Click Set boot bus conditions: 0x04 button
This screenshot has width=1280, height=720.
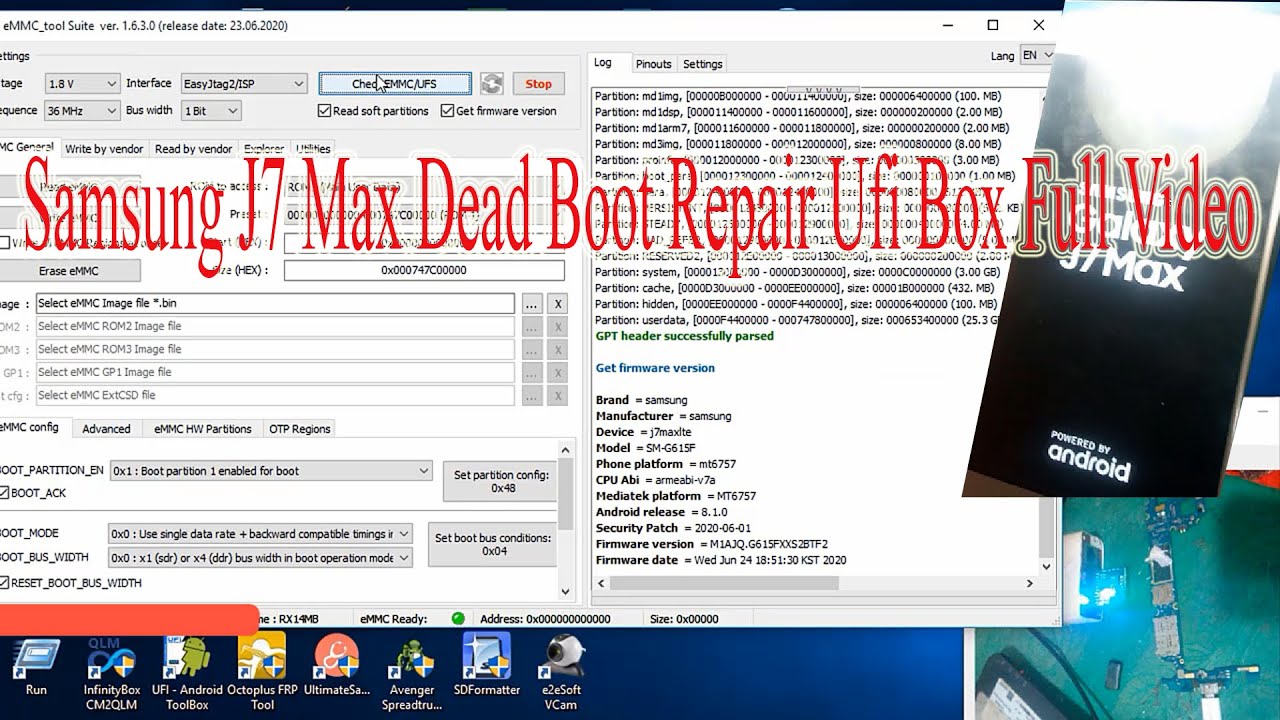pos(493,545)
